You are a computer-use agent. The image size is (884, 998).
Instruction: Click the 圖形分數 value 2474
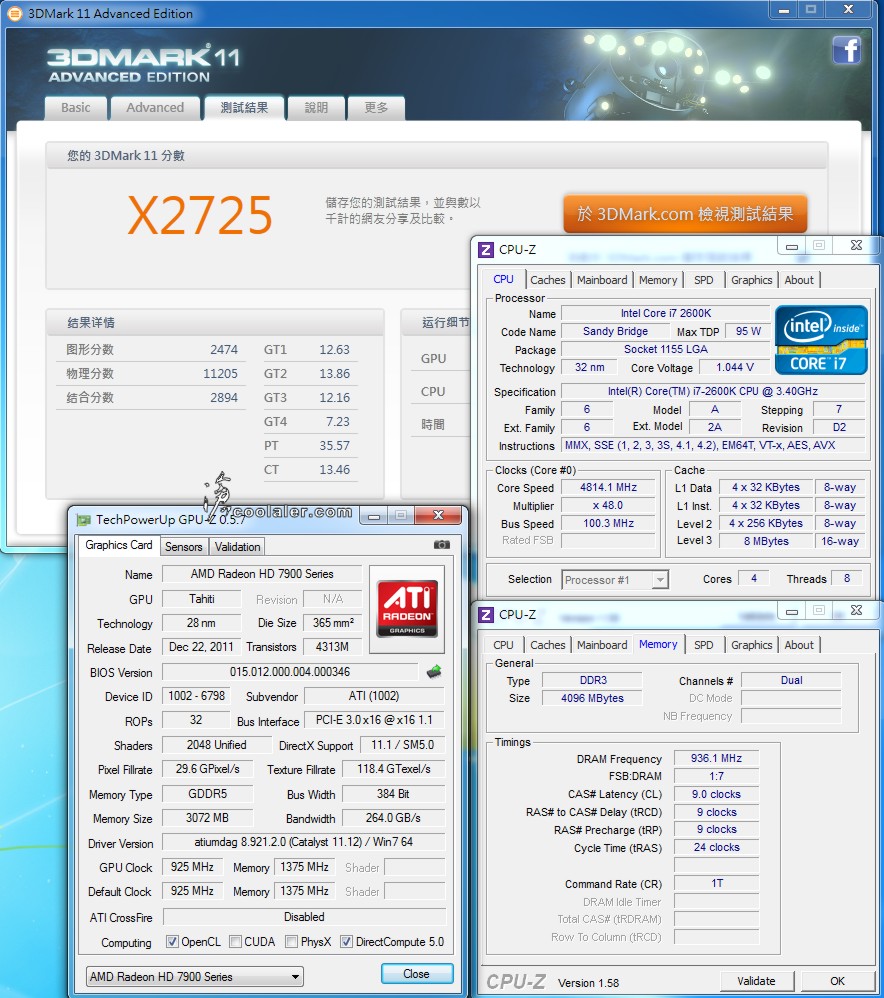point(224,349)
